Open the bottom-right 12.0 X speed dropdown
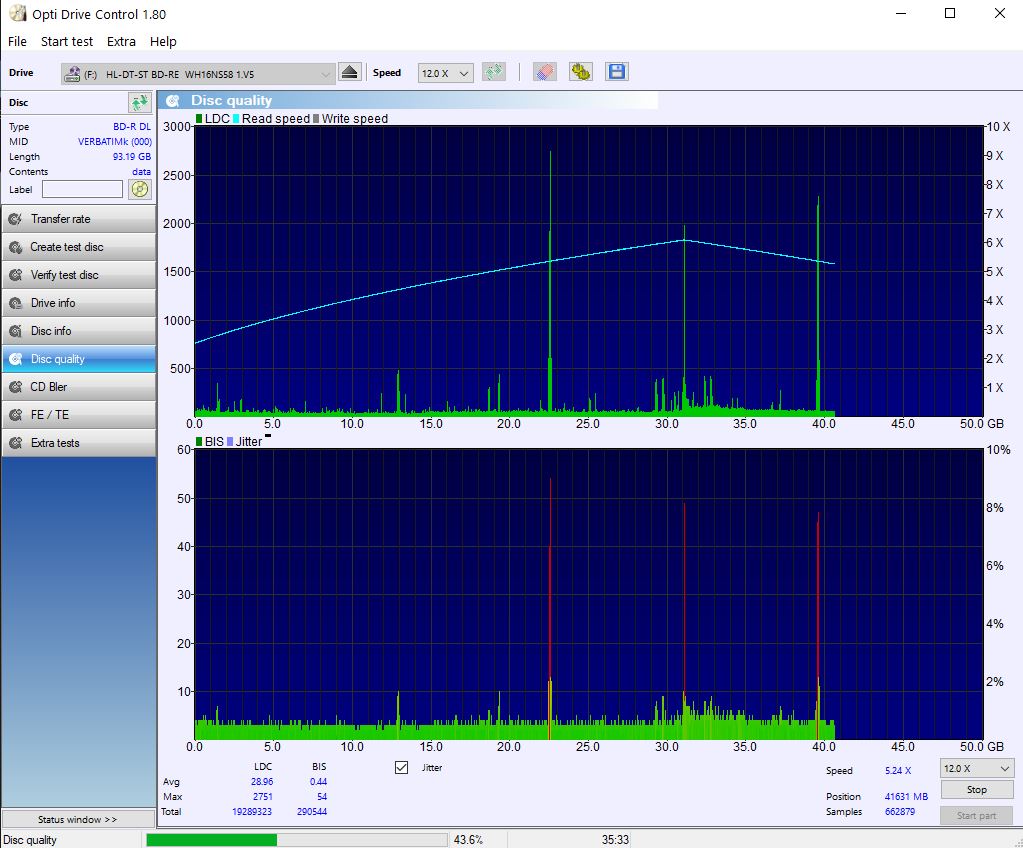 click(x=977, y=768)
